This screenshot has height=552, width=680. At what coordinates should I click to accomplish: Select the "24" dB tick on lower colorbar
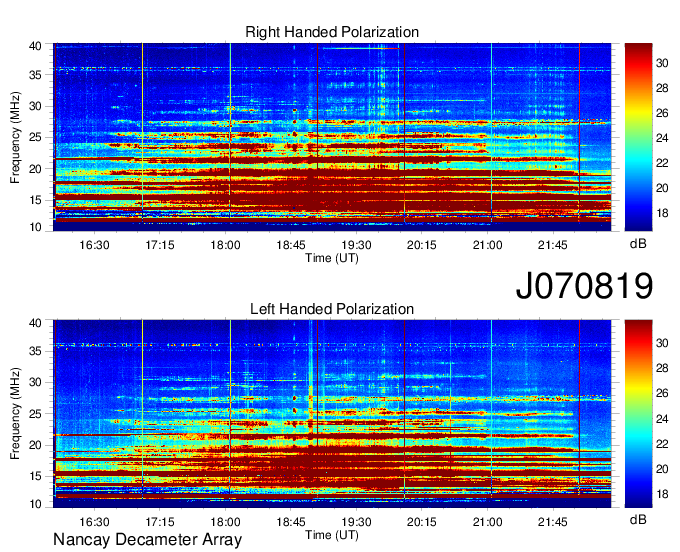[662, 419]
